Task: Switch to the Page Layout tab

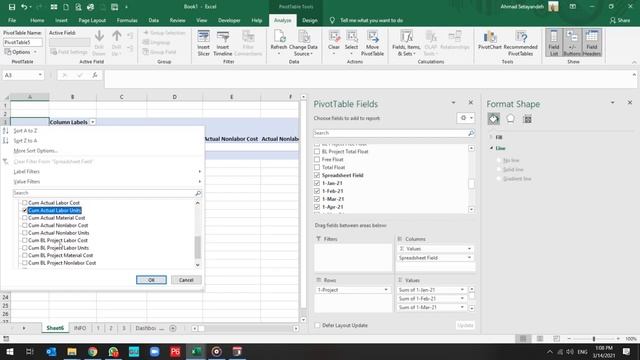Action: (92, 20)
